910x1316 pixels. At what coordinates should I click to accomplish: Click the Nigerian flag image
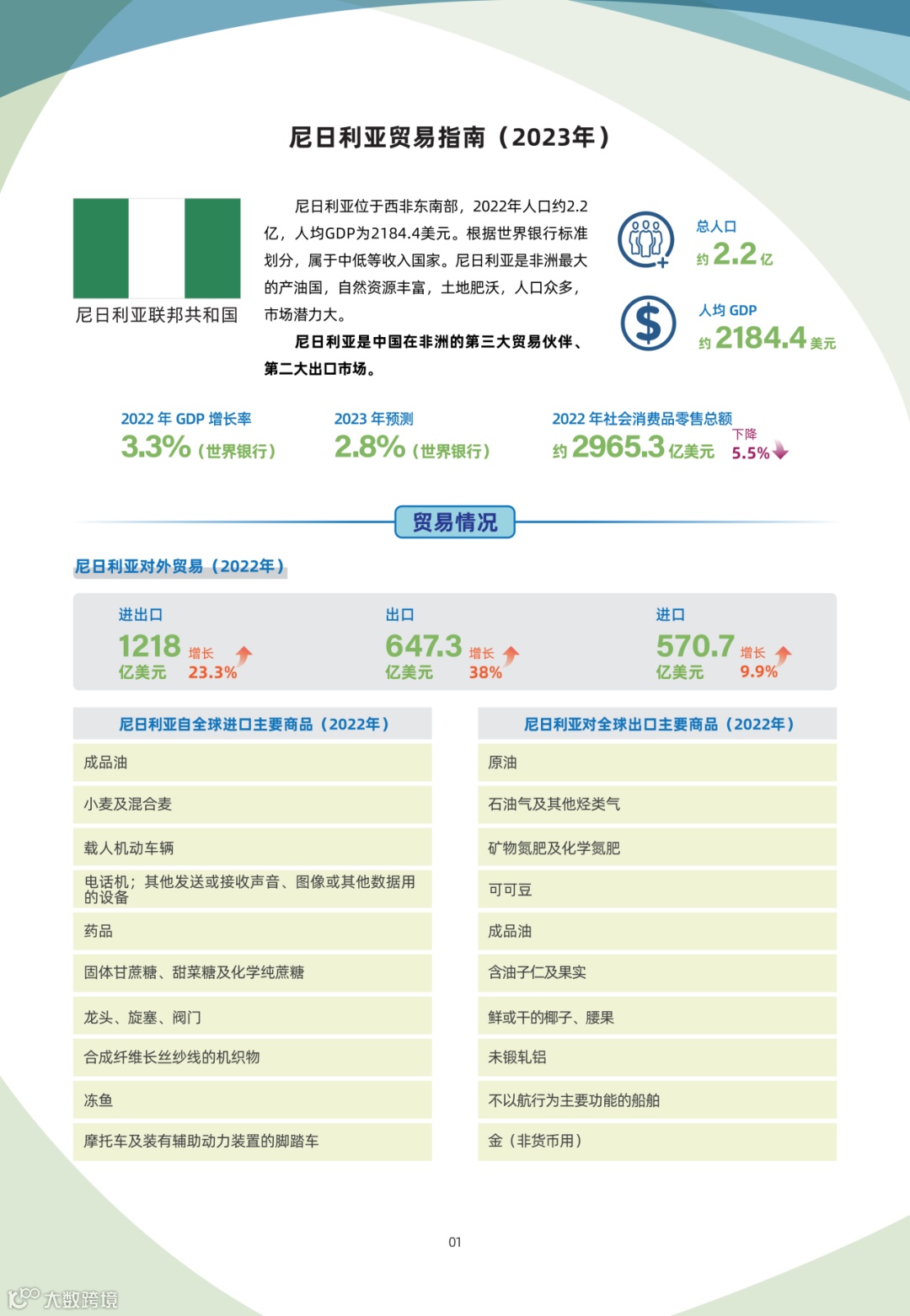(x=157, y=248)
